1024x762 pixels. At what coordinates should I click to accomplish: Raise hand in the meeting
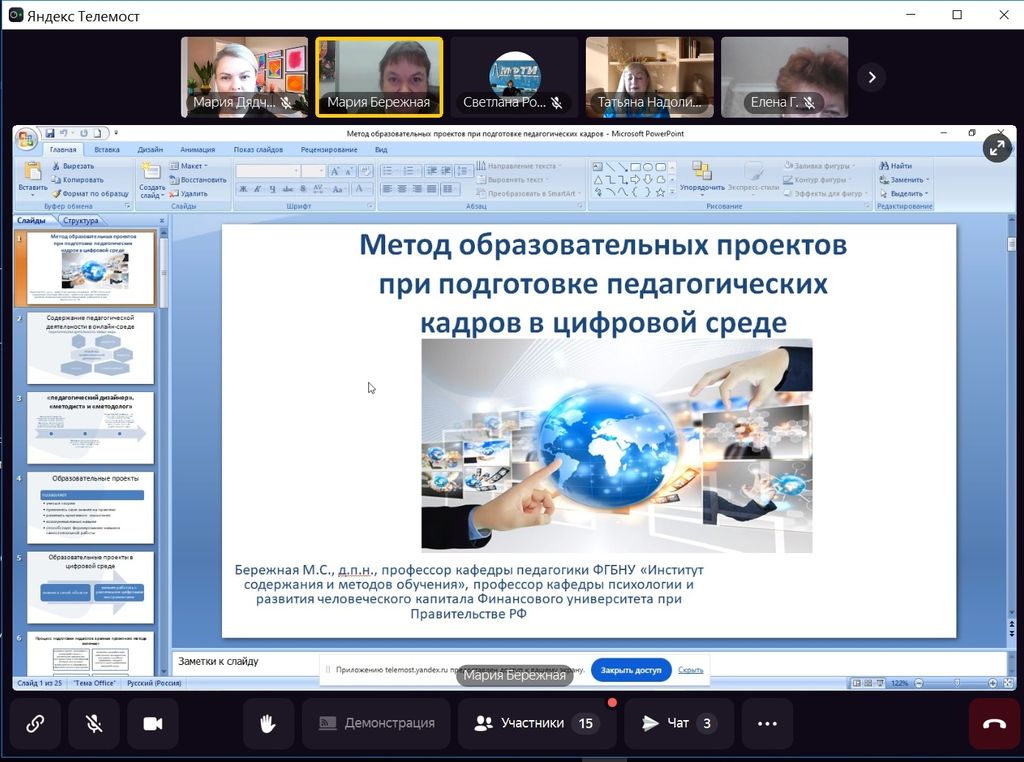click(268, 724)
